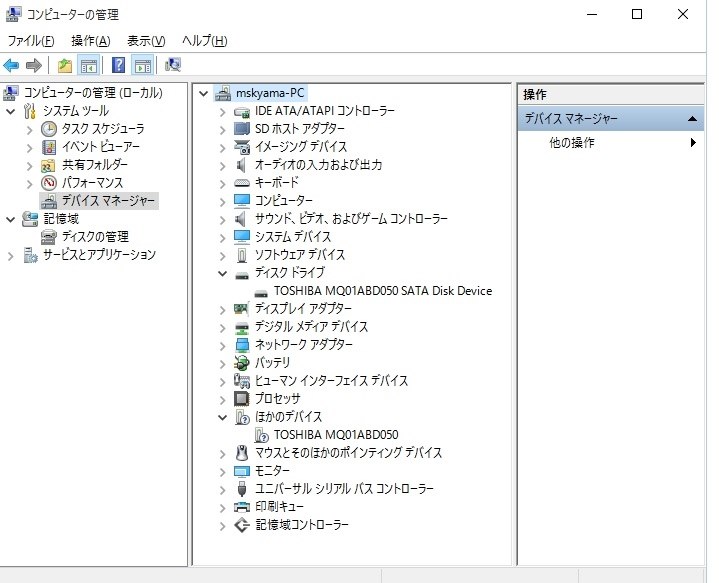The height and width of the screenshot is (583, 719).
Task: Click the イベント ビューアー icon
Action: coord(49,147)
